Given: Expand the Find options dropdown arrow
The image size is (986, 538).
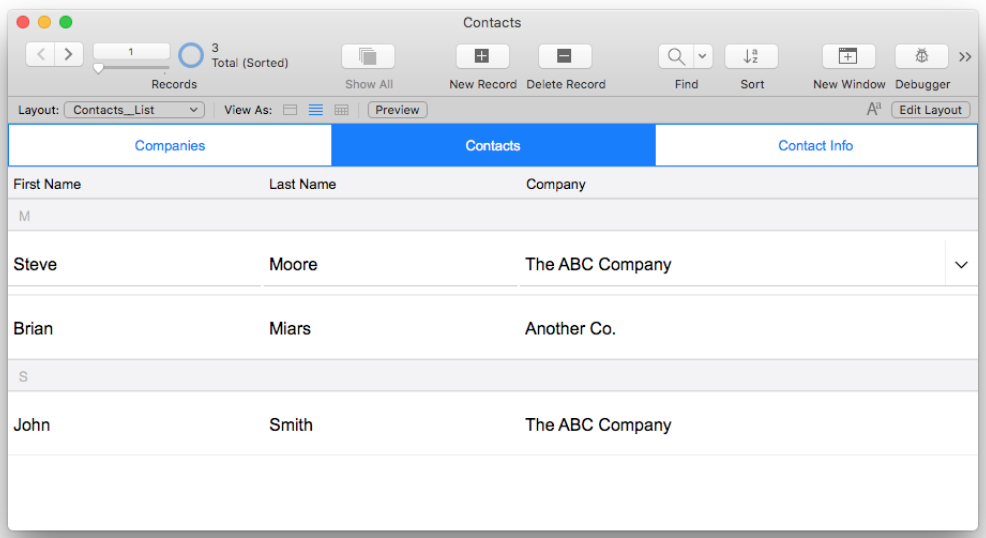Looking at the screenshot, I should [703, 57].
